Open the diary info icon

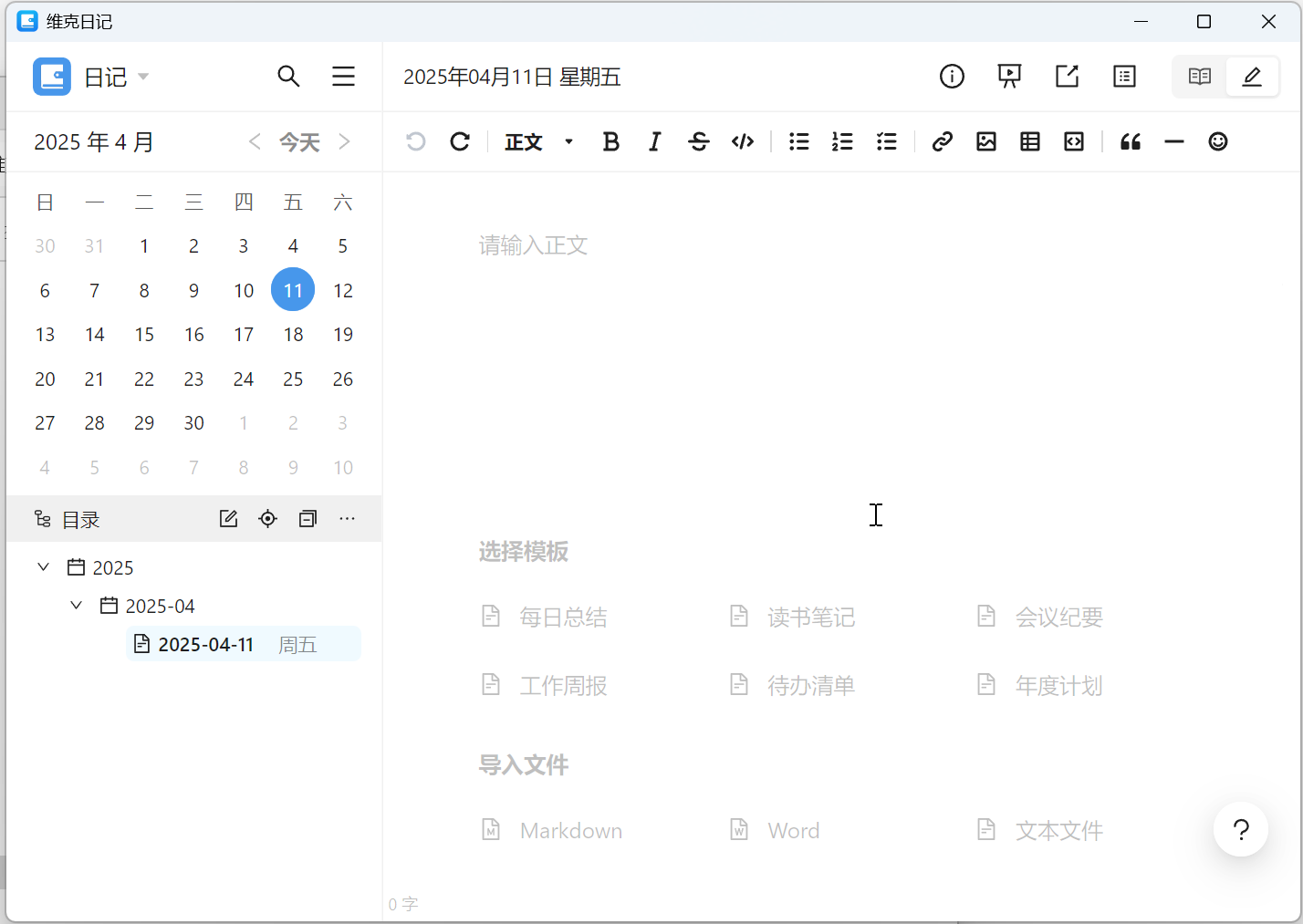[x=952, y=77]
